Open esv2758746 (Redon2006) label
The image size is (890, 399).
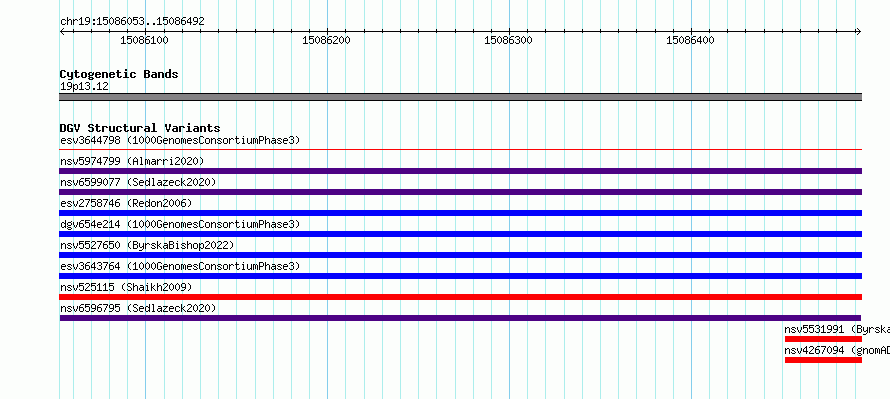(x=126, y=203)
